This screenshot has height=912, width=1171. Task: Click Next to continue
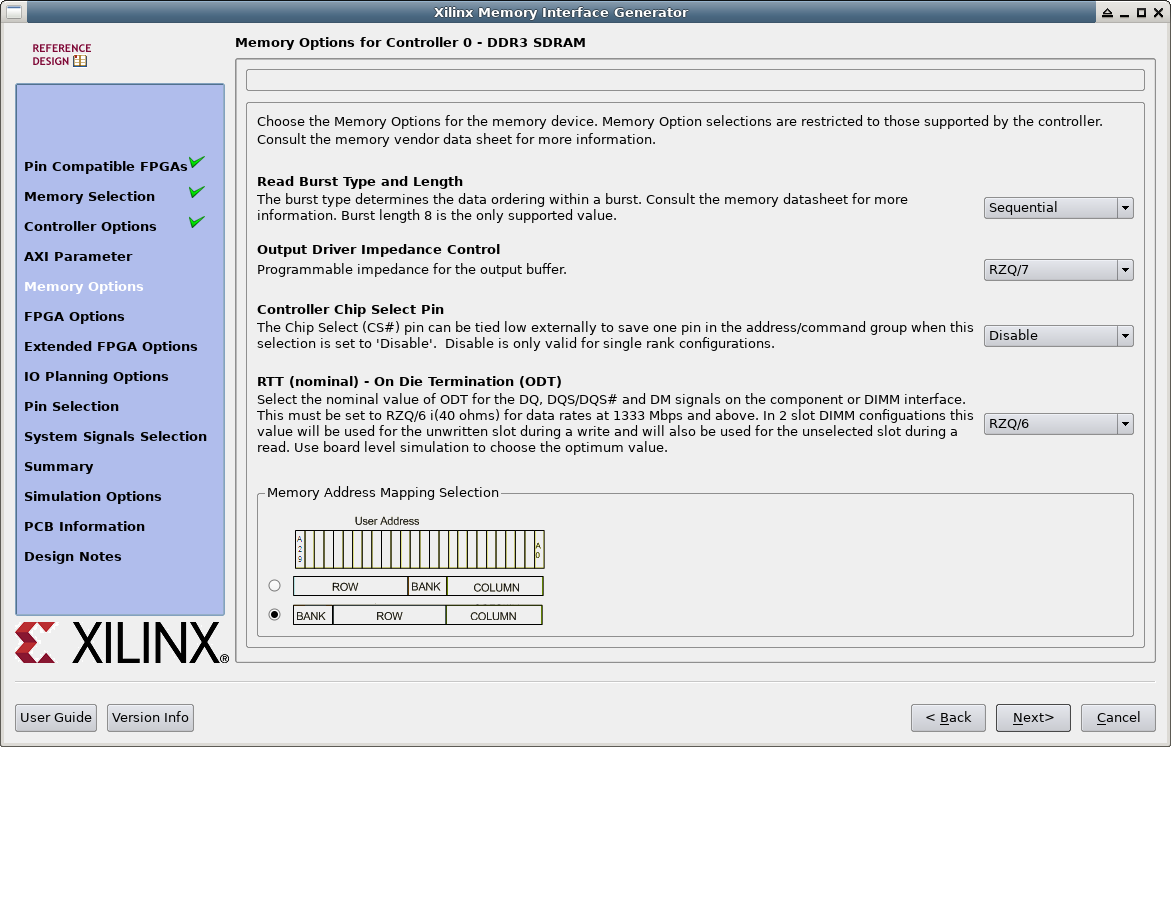(1033, 718)
